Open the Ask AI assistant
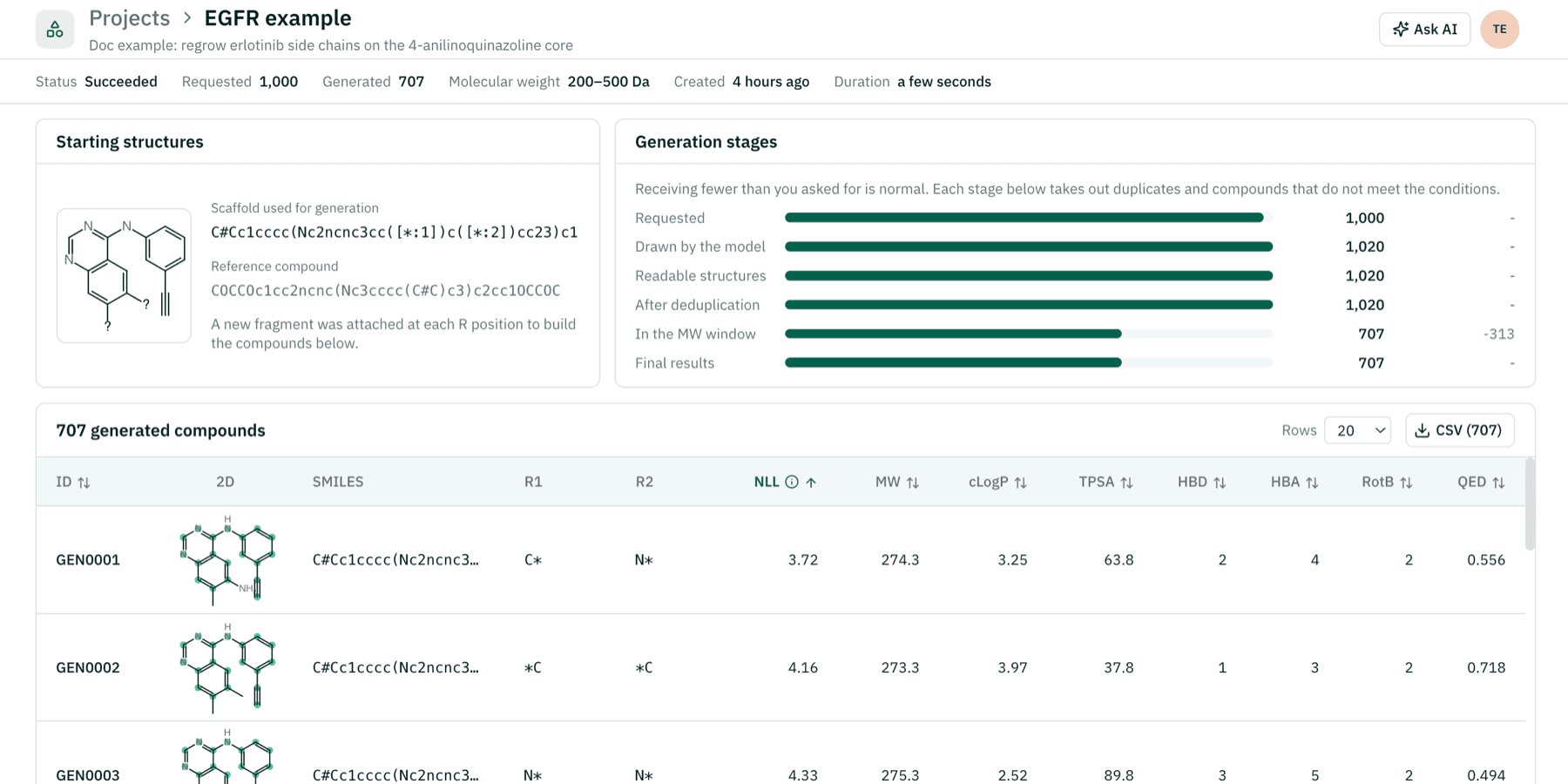The width and height of the screenshot is (1568, 784). (x=1425, y=30)
